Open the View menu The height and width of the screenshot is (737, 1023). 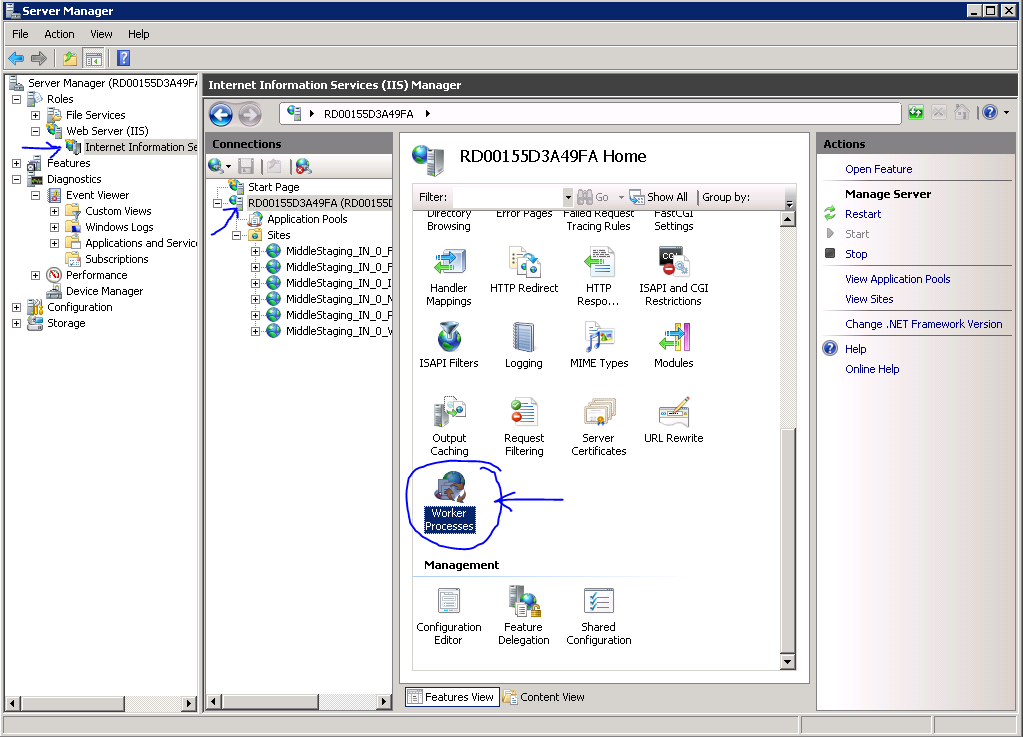click(x=101, y=34)
